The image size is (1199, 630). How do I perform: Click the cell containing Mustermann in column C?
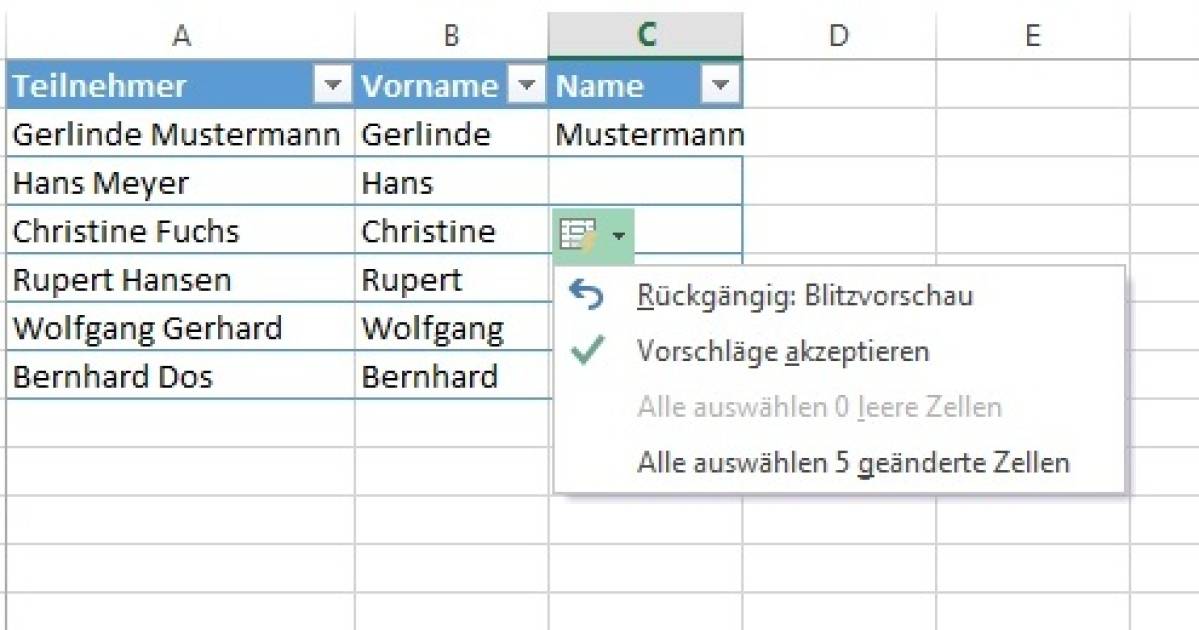(x=647, y=134)
